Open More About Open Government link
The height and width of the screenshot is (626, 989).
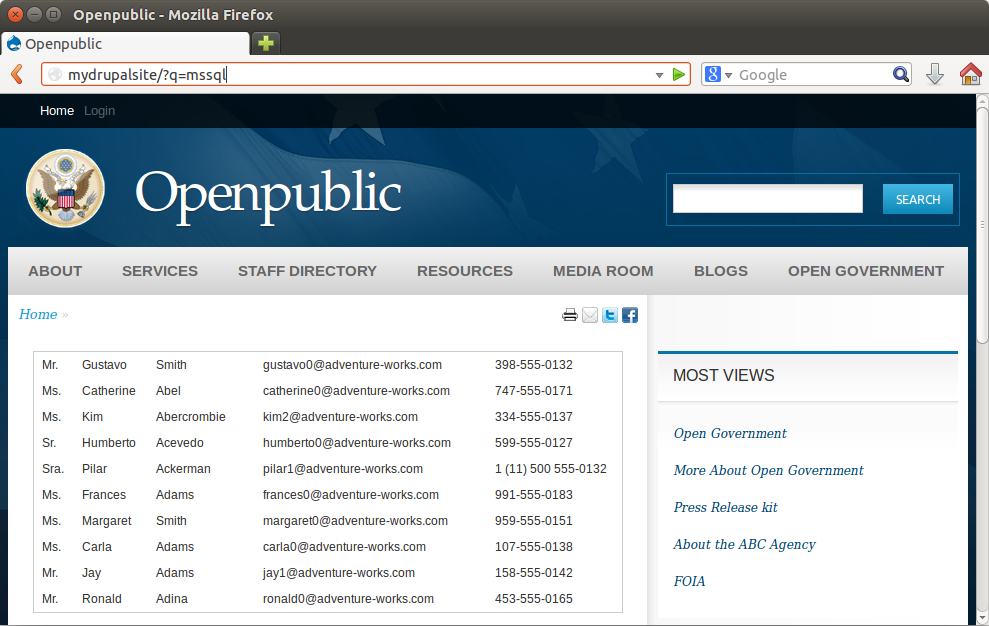(x=768, y=470)
